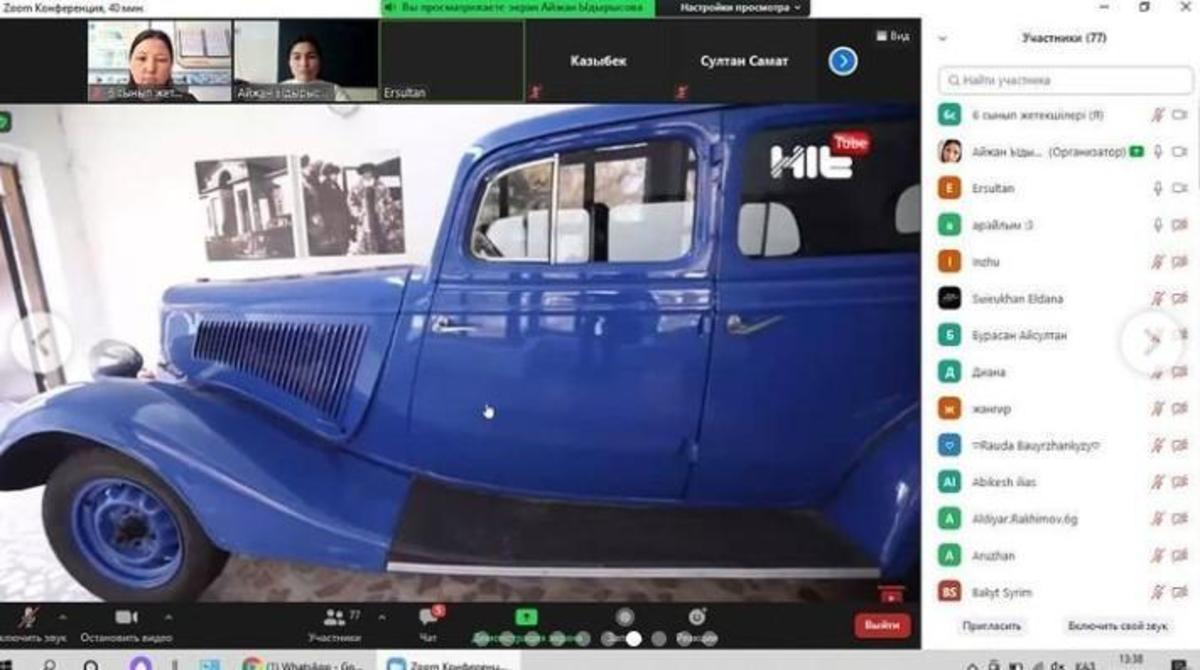This screenshot has height=670, width=1200.
Task: Expand the audio options arrow next to microphone
Action: pos(63,617)
